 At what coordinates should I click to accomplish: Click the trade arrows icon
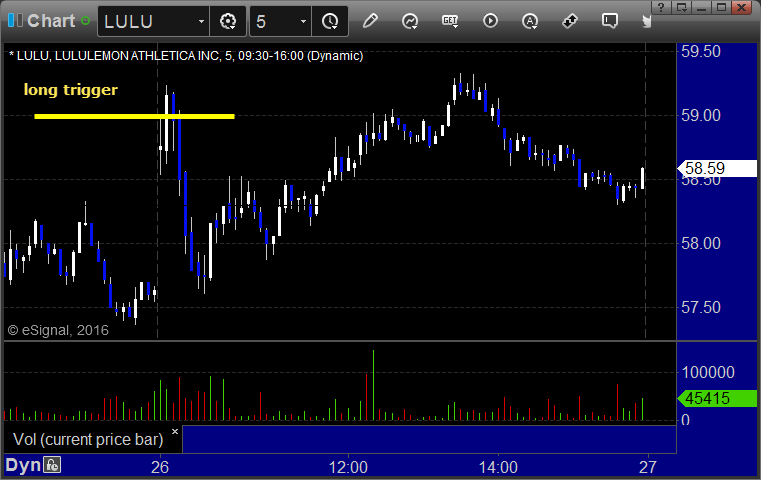coord(570,21)
